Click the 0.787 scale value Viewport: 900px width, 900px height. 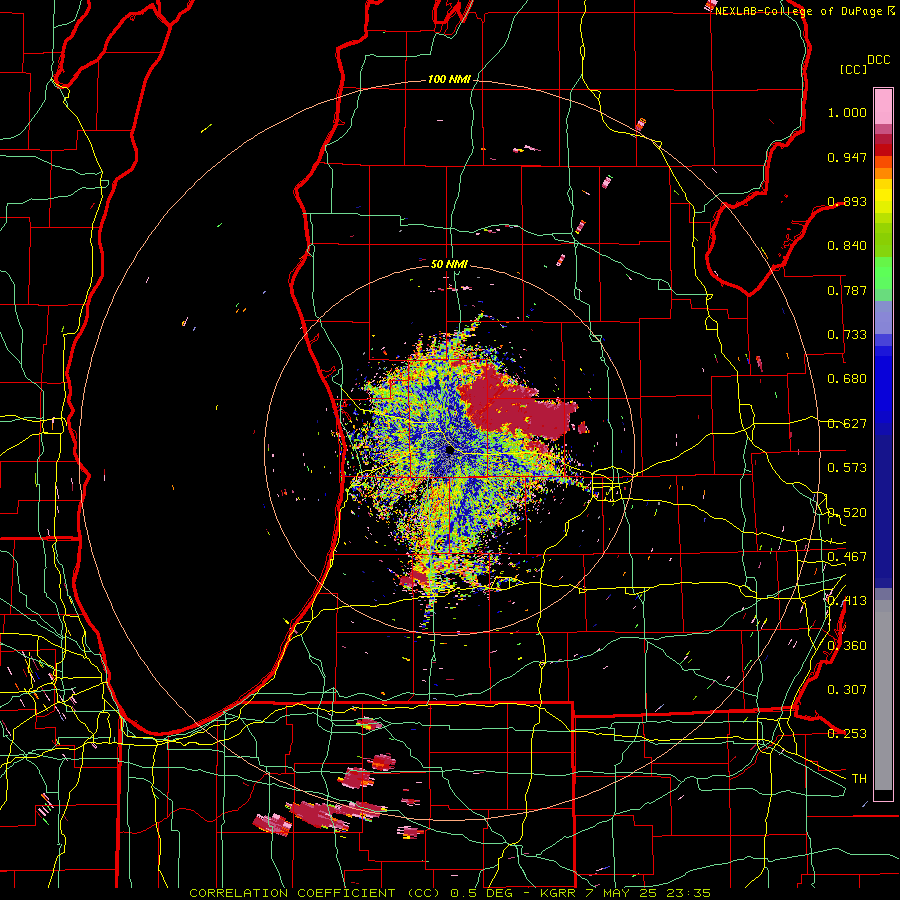[x=847, y=290]
